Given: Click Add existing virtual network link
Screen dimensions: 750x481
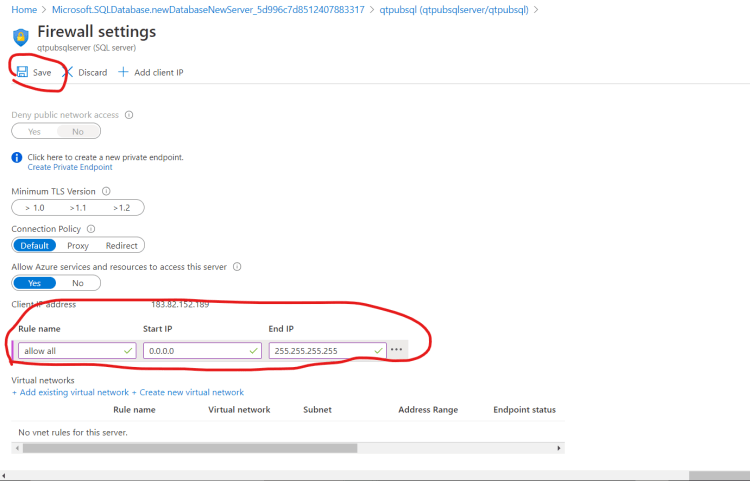Looking at the screenshot, I should click(x=70, y=392).
